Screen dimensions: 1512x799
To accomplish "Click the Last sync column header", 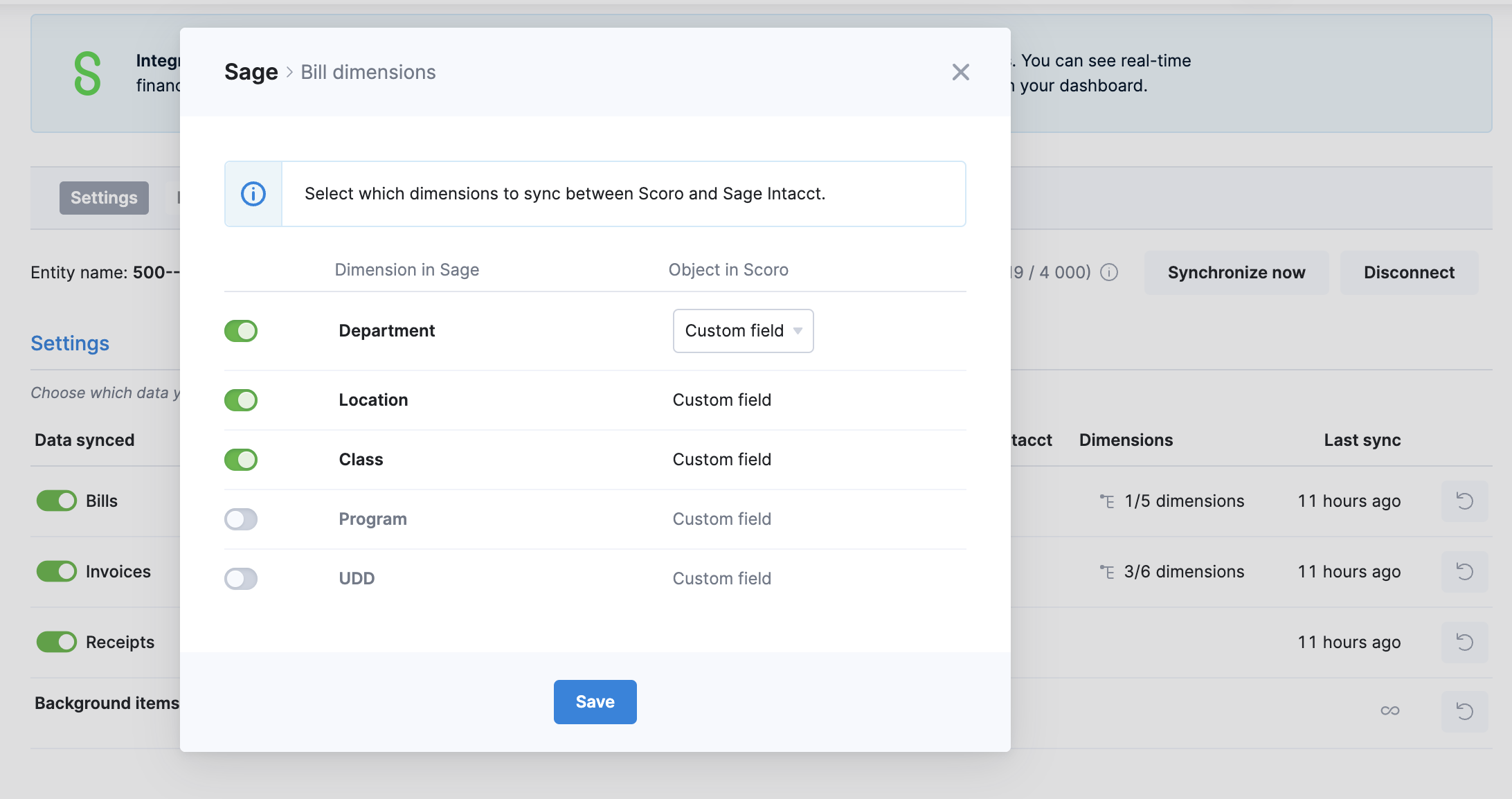I will point(1362,440).
